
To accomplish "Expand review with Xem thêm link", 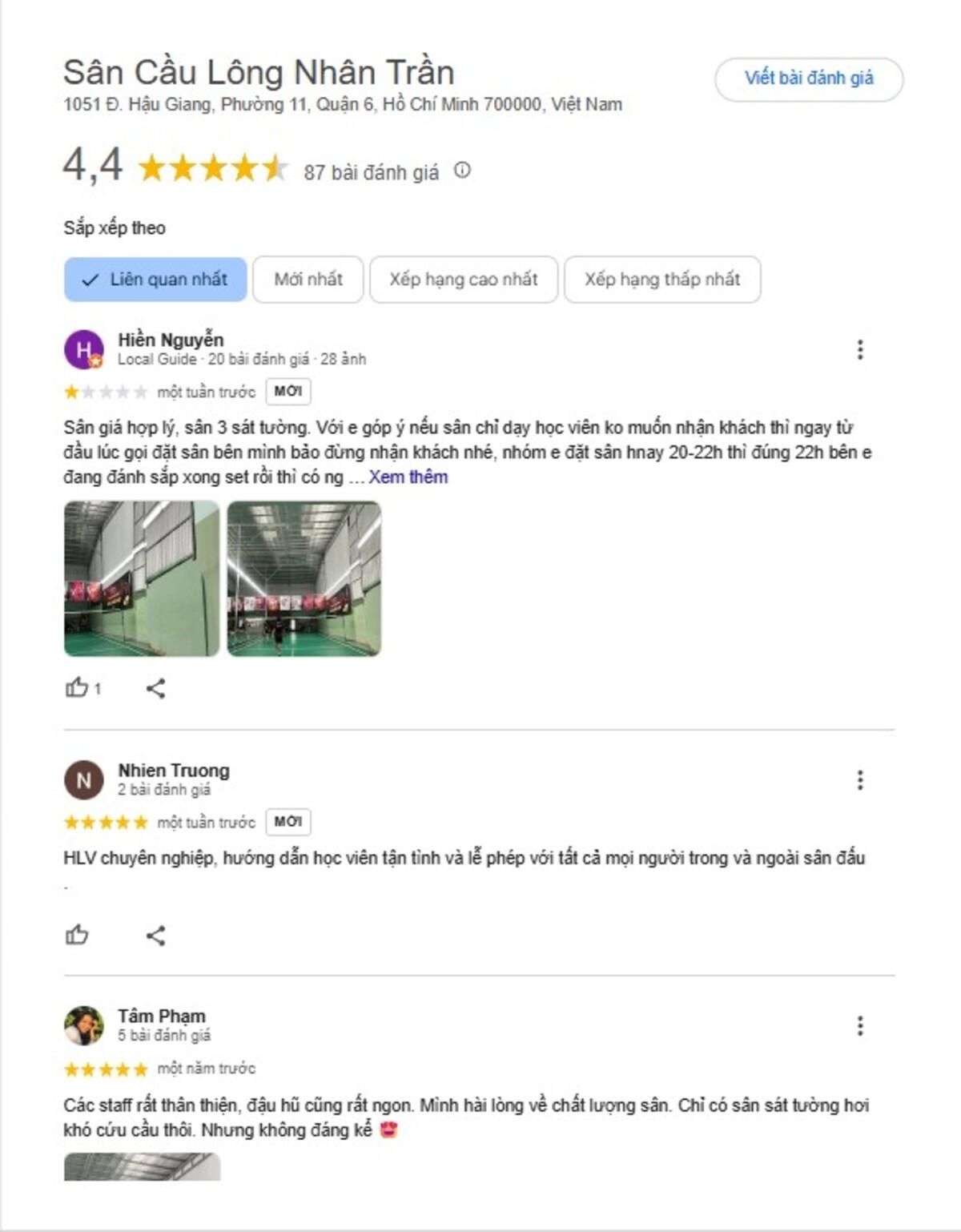I will [408, 477].
